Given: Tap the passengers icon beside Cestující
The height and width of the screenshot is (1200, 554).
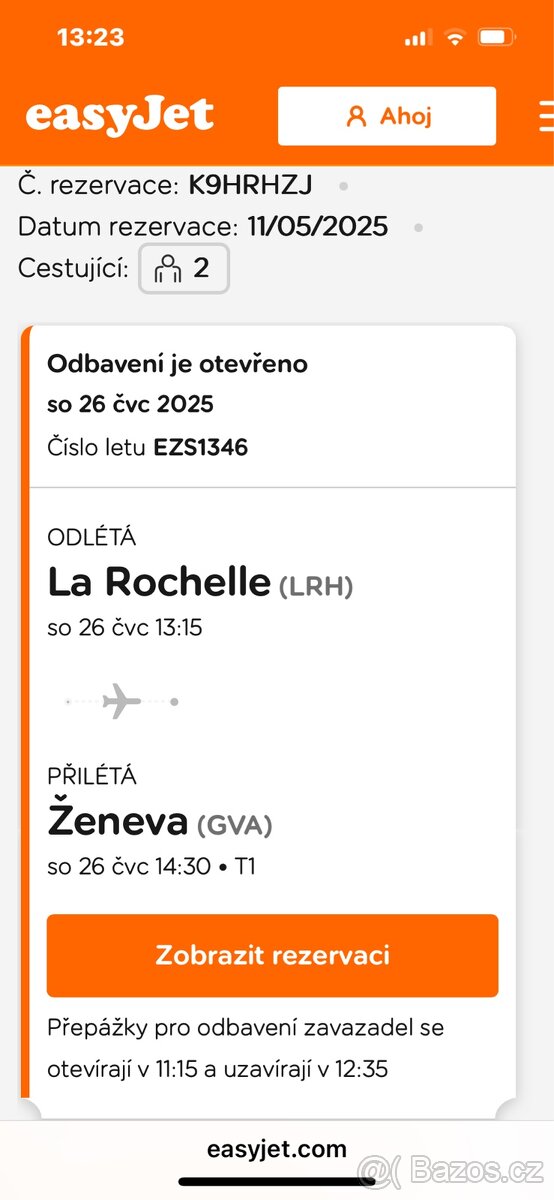Looking at the screenshot, I should click(x=168, y=268).
